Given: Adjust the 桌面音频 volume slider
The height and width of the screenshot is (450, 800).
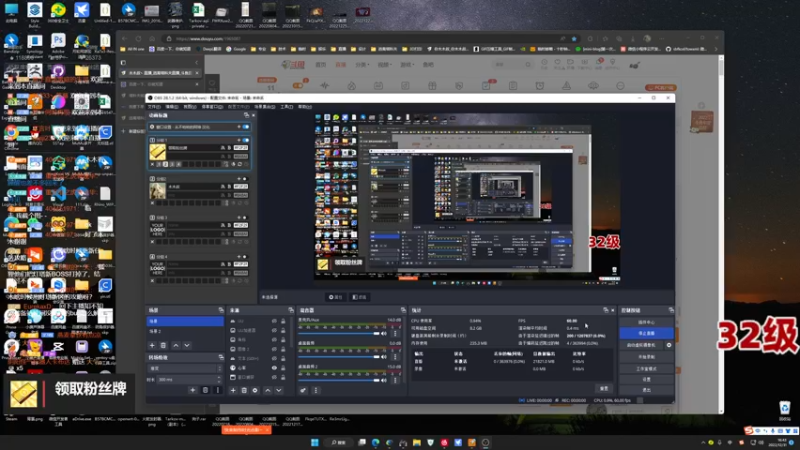Looking at the screenshot, I should coord(339,357).
